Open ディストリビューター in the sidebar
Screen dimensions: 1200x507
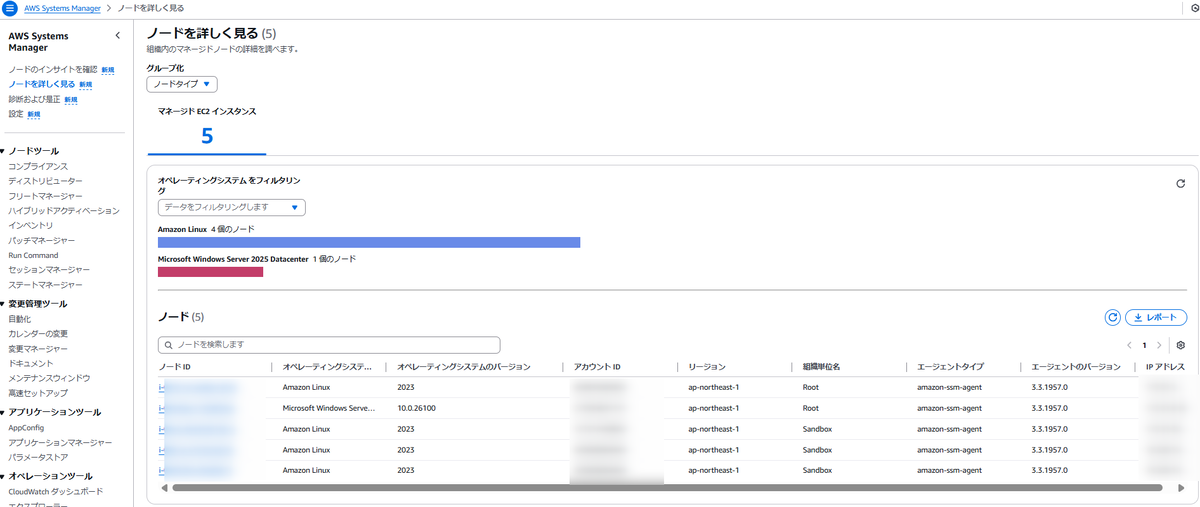[x=45, y=181]
